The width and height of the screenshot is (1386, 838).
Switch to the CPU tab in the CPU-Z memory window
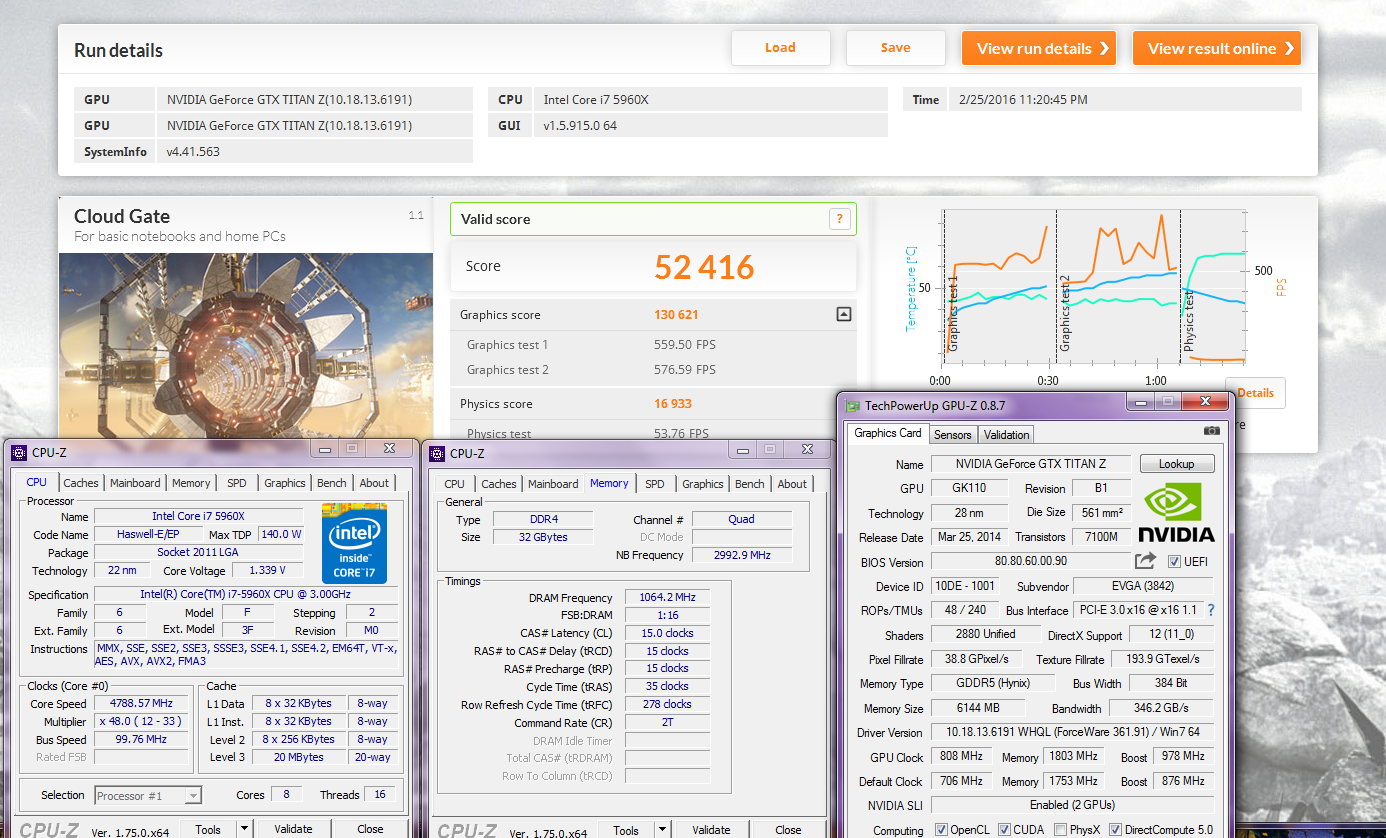(x=454, y=483)
